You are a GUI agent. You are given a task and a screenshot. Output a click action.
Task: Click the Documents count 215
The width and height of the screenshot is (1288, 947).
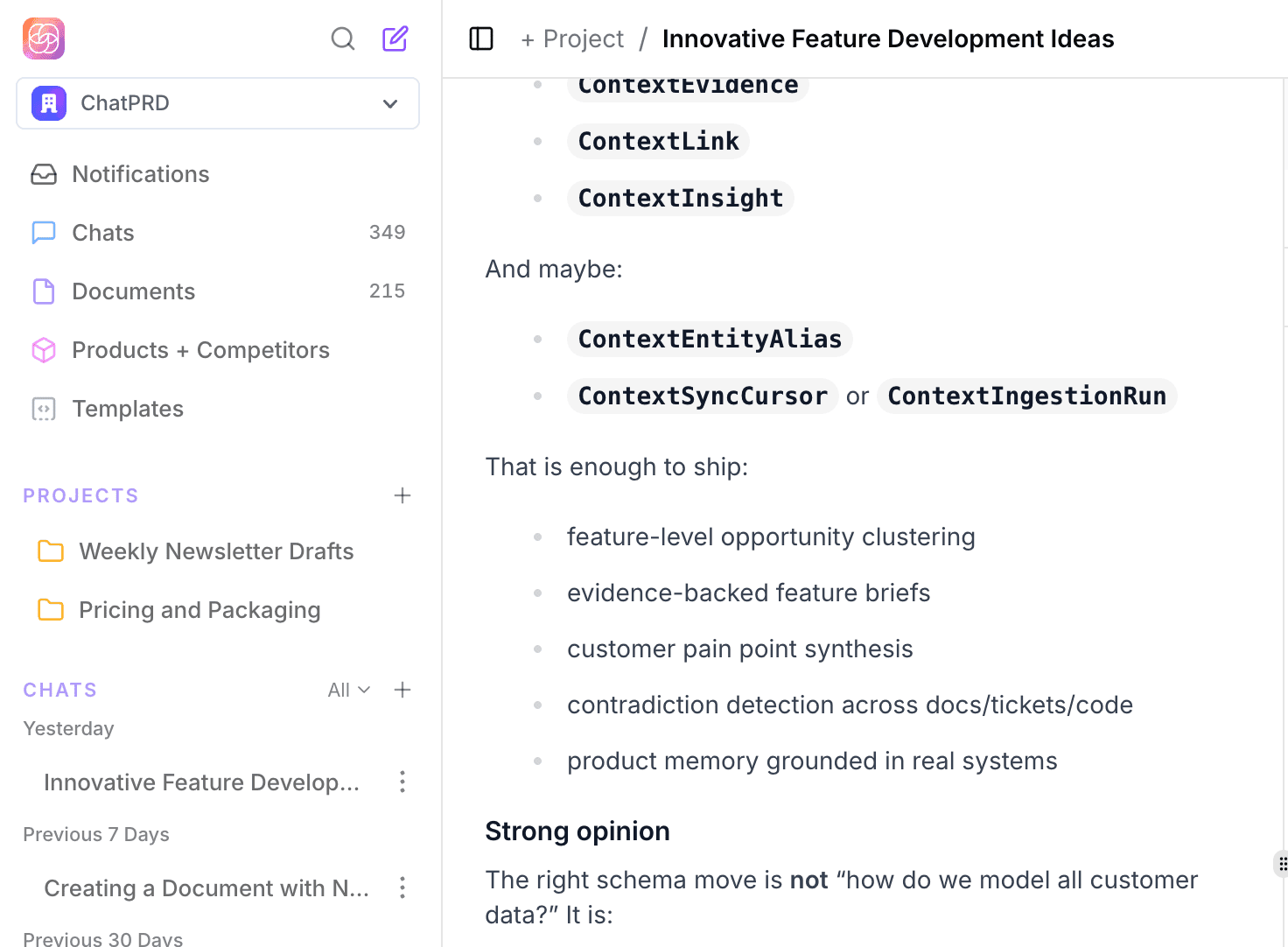pos(388,291)
